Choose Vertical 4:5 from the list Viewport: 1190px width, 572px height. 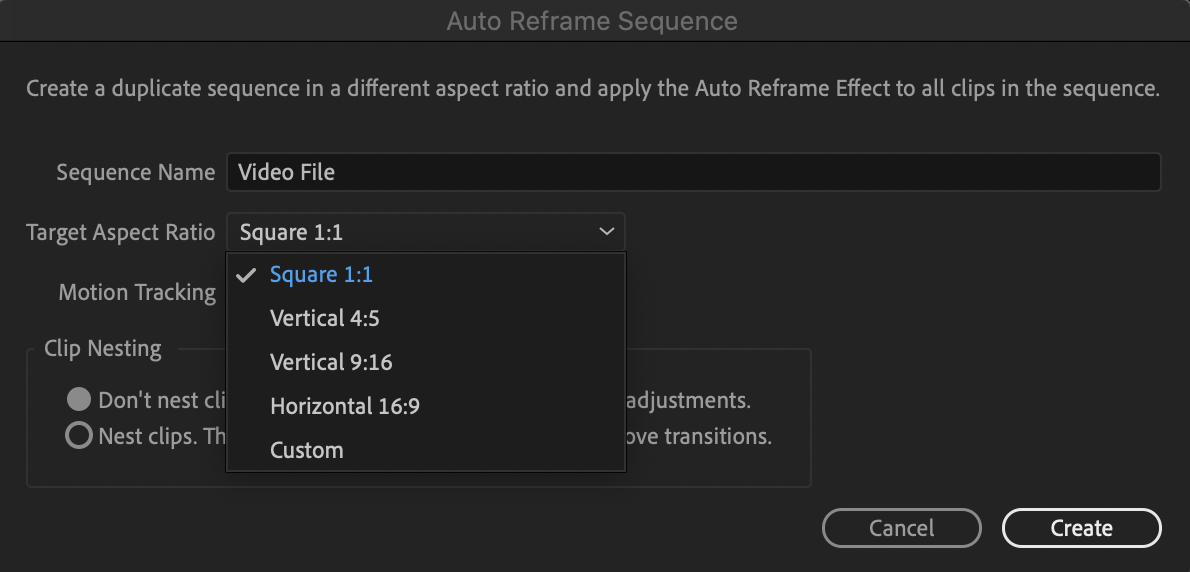coord(324,318)
